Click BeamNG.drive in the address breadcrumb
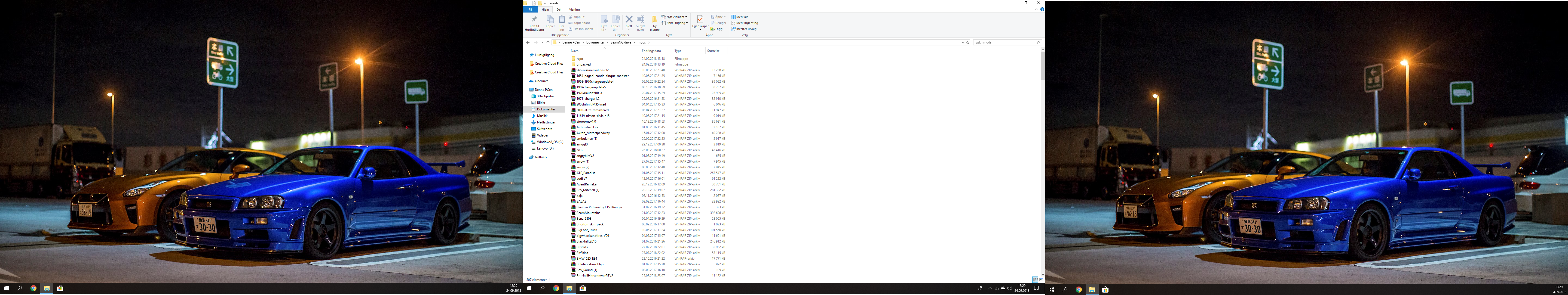The height and width of the screenshot is (295, 1568). (x=621, y=43)
